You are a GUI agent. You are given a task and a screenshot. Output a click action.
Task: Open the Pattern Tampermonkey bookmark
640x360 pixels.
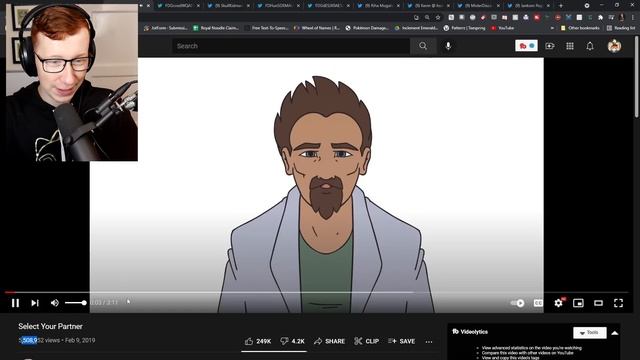(x=464, y=28)
